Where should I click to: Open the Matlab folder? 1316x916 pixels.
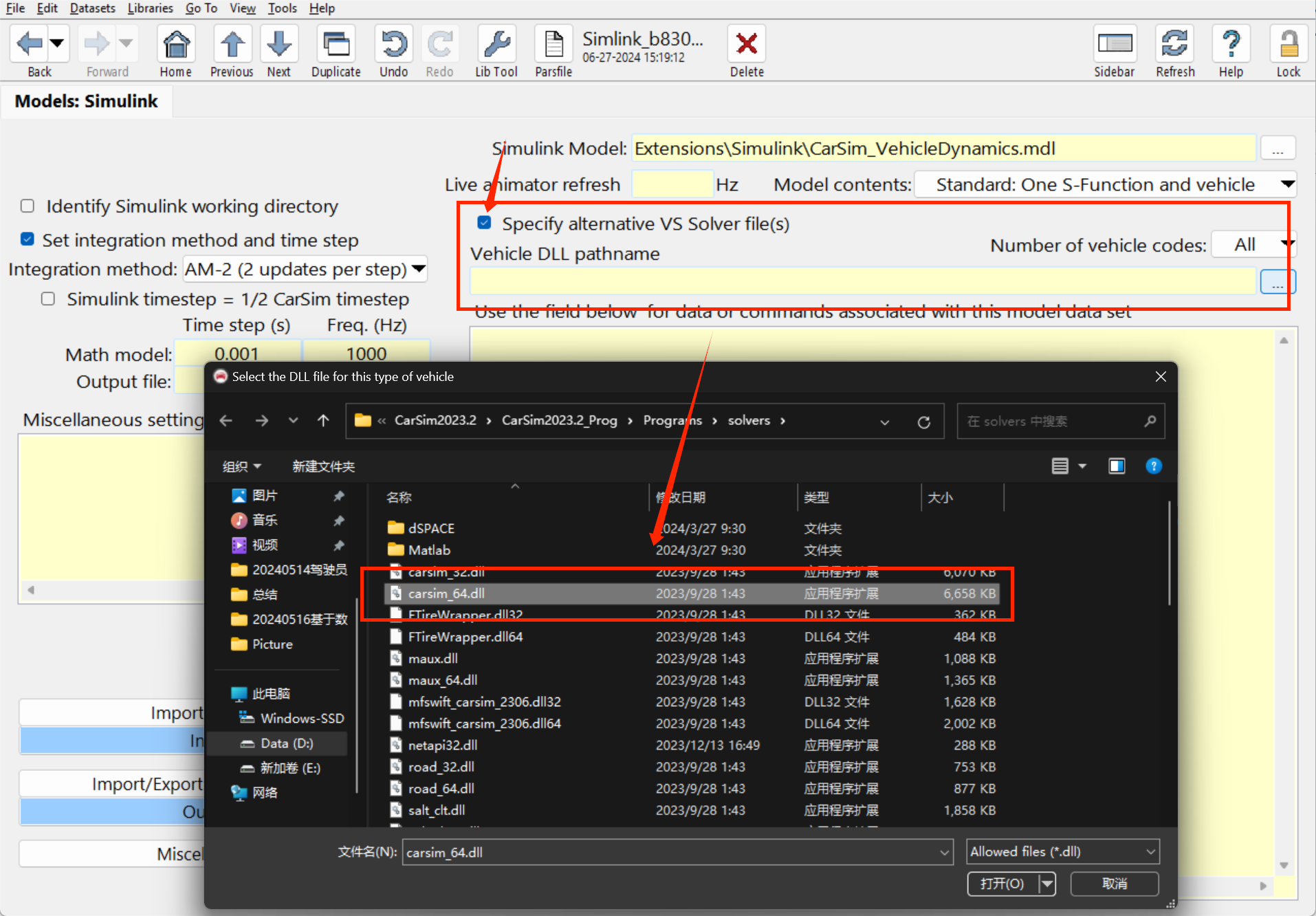tap(429, 550)
